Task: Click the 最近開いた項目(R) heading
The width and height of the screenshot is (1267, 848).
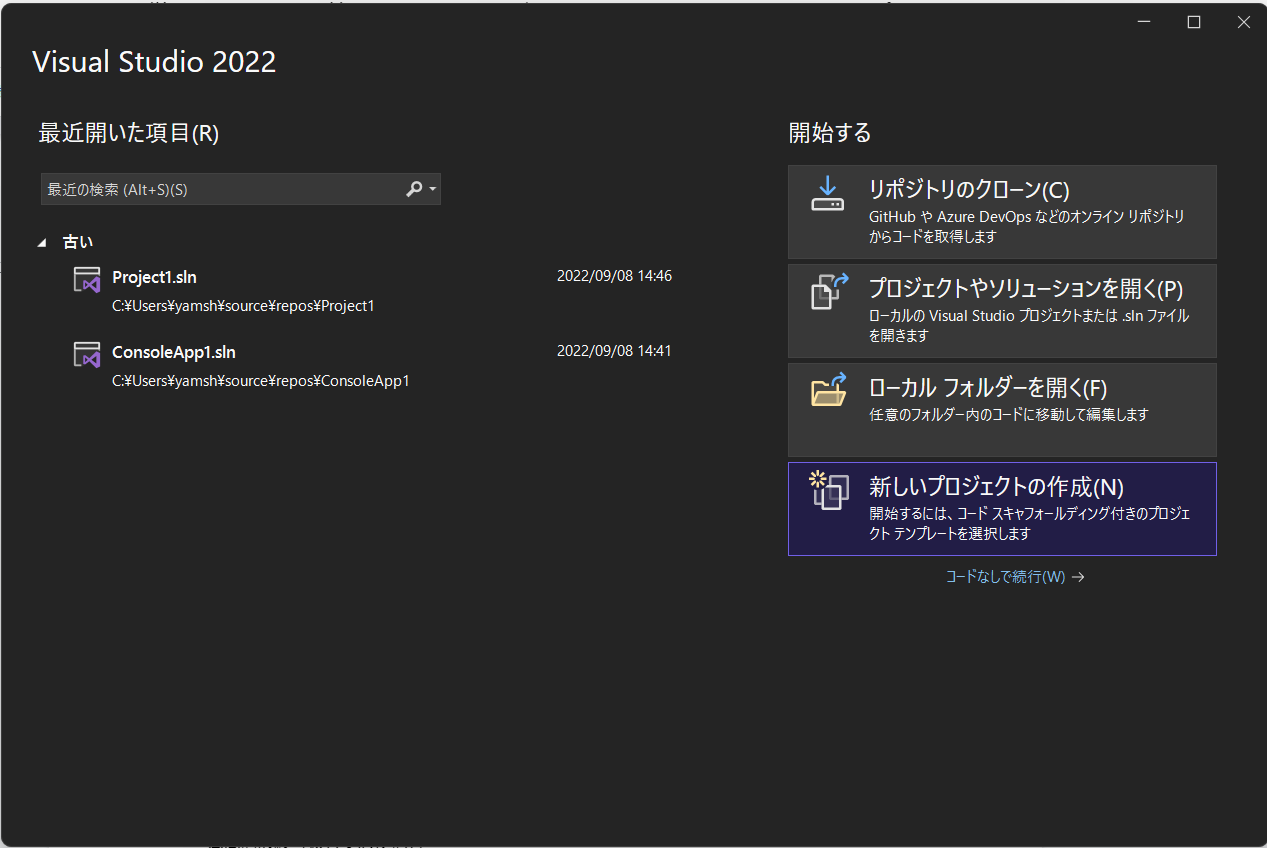Action: [x=128, y=133]
